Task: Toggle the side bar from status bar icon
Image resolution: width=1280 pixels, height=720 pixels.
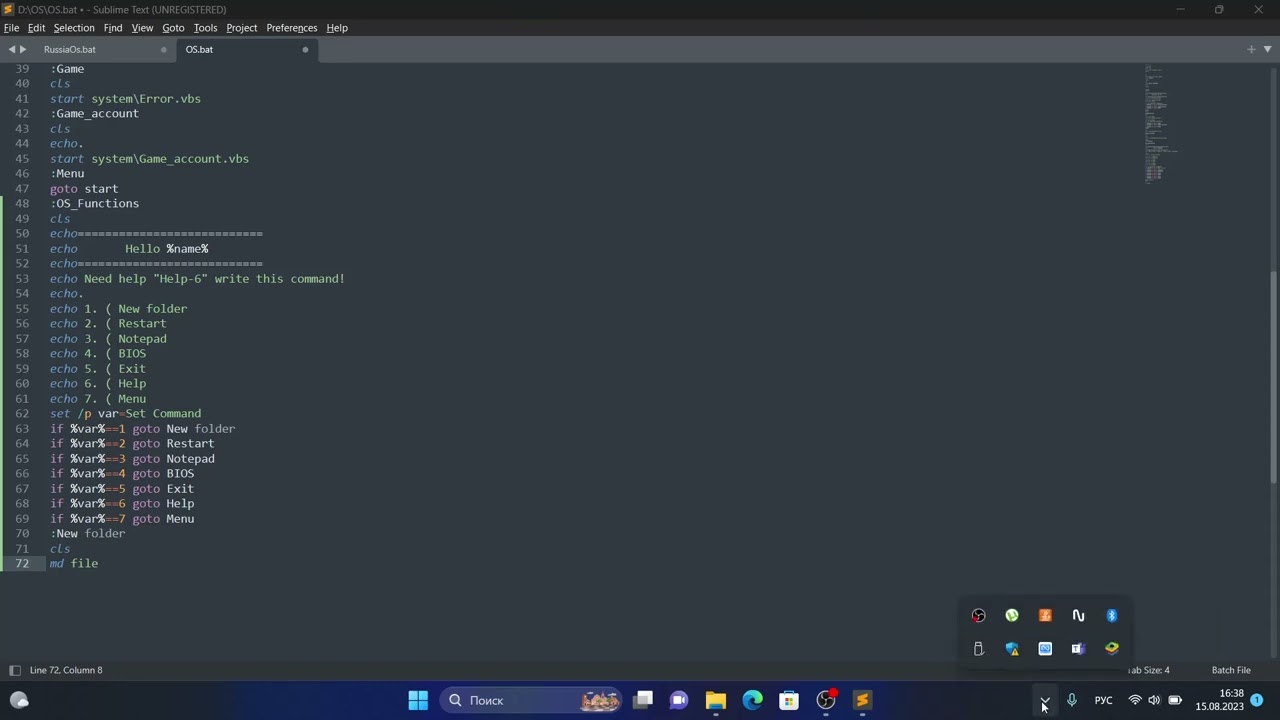Action: 14,670
